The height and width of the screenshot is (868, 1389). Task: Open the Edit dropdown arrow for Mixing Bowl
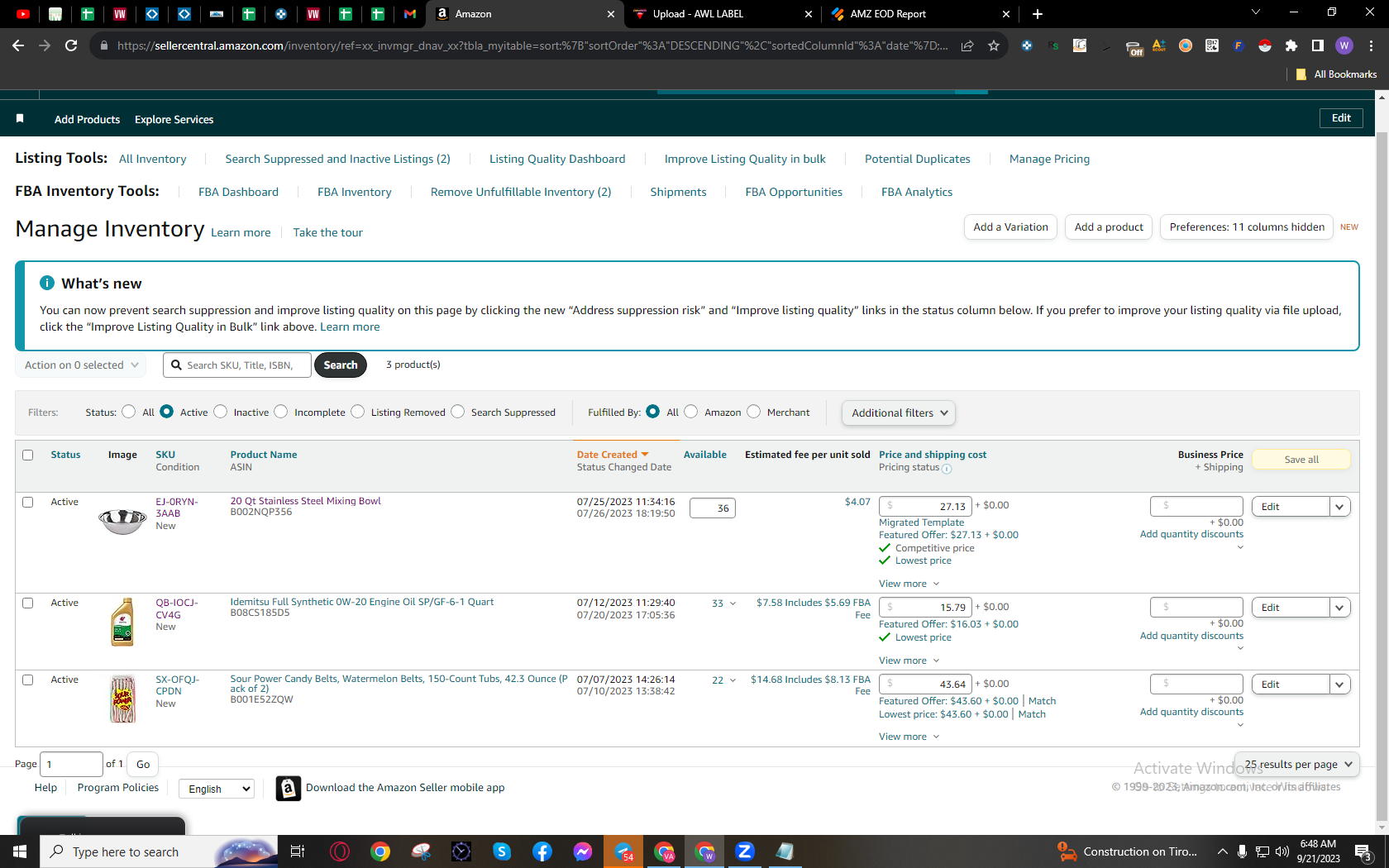(1340, 507)
